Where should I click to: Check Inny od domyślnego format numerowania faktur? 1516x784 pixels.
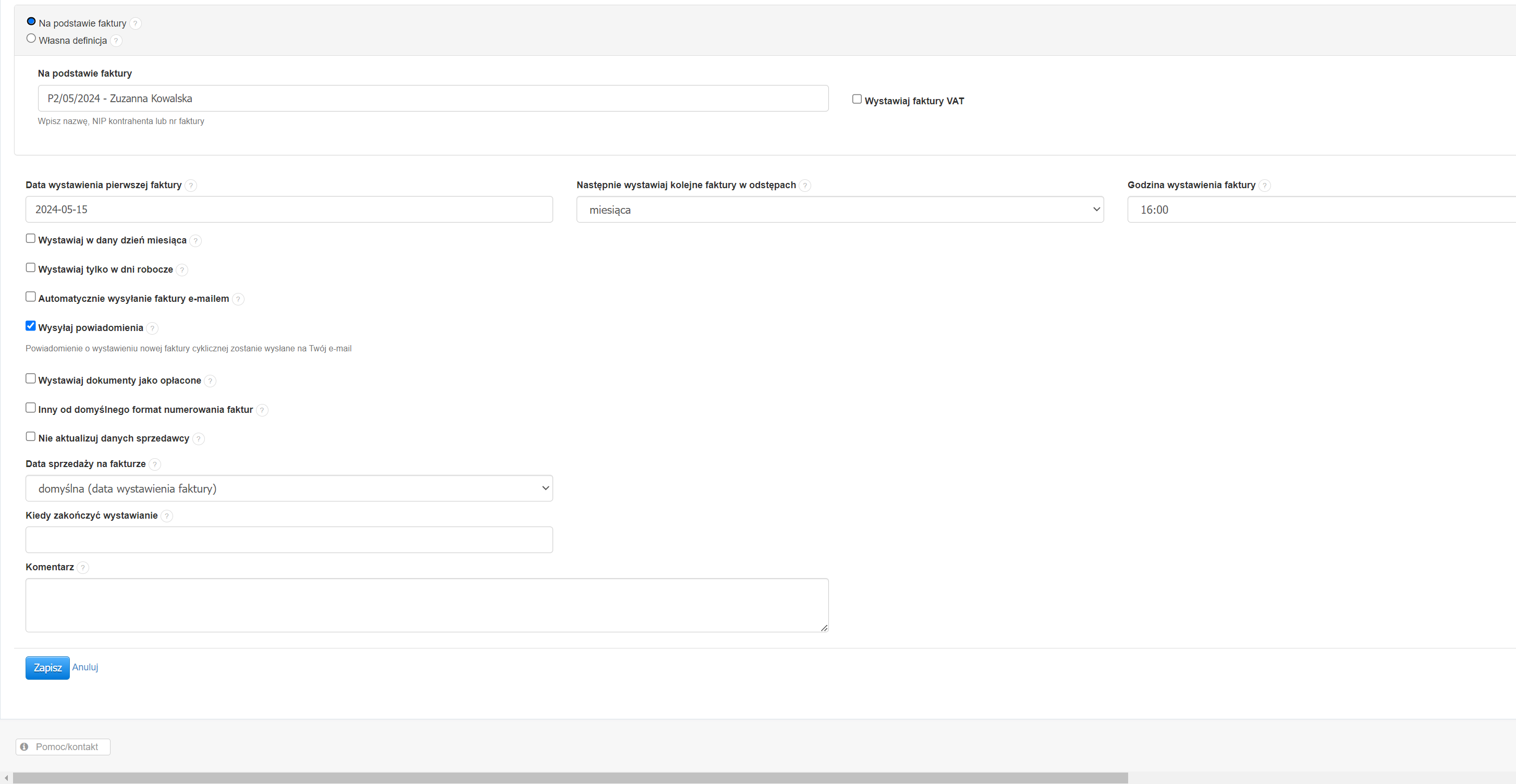[31, 407]
